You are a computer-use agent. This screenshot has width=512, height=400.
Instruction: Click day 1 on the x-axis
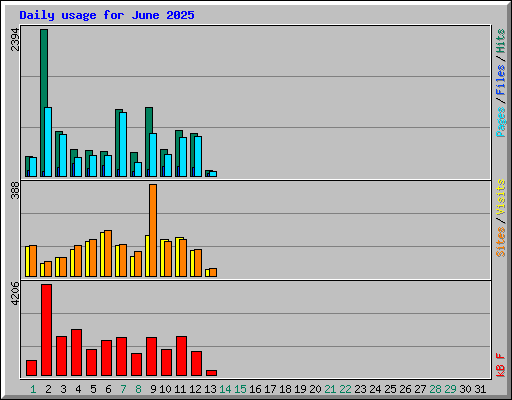tap(33, 389)
